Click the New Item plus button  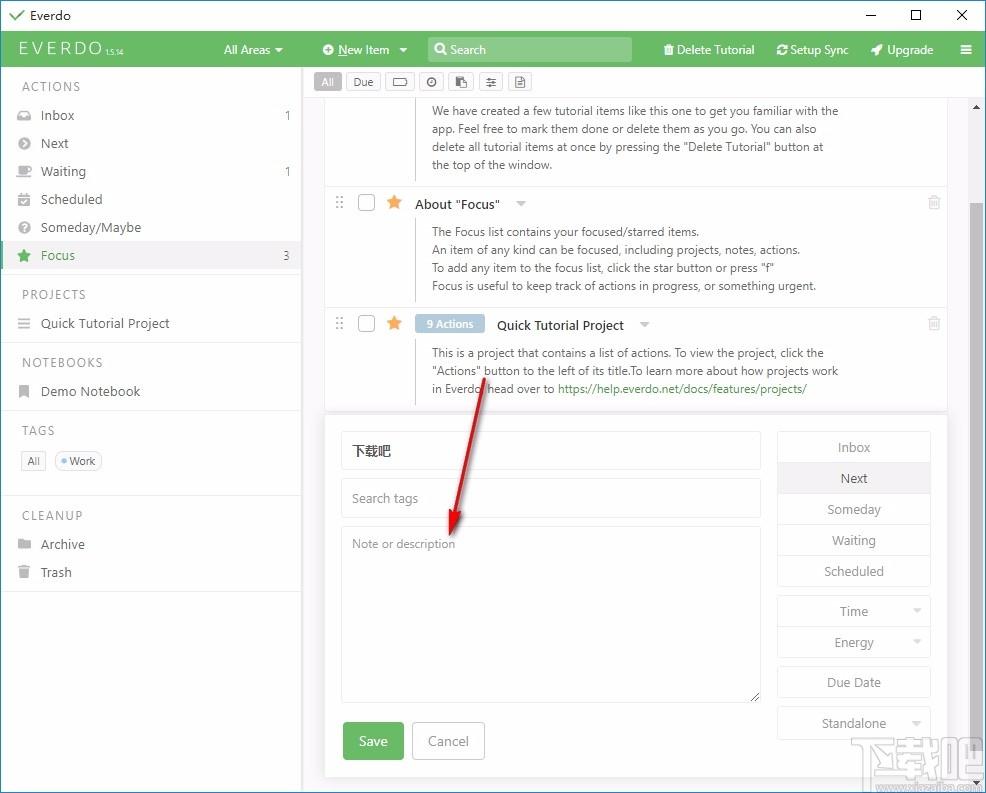click(x=356, y=50)
